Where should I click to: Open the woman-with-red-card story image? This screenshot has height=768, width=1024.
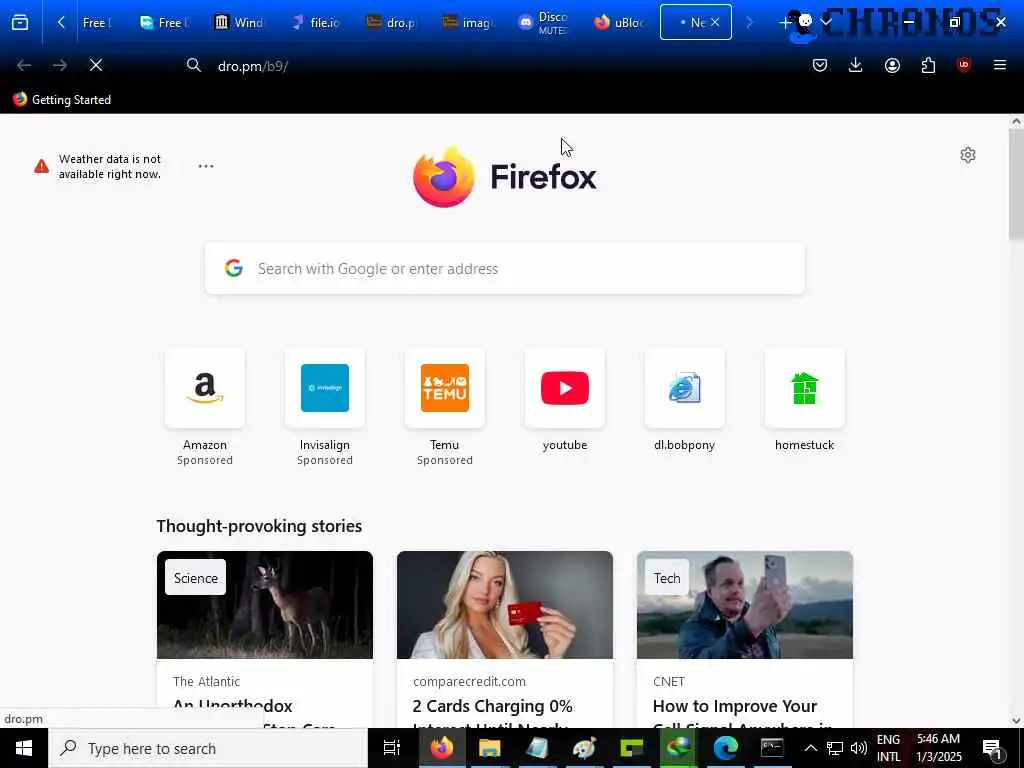point(505,605)
